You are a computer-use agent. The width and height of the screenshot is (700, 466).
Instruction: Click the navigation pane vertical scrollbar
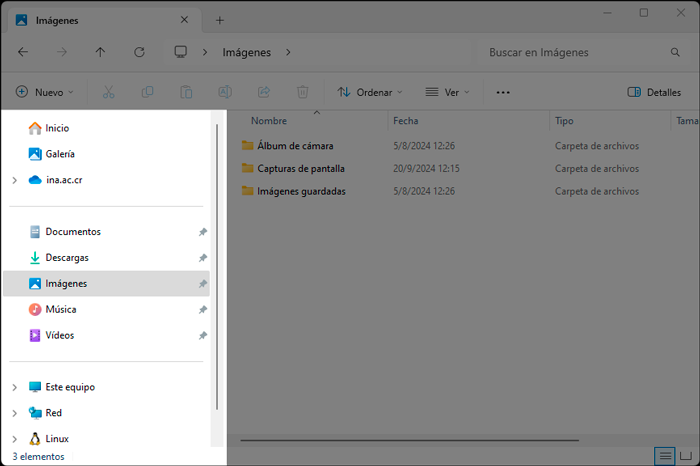pyautogui.click(x=217, y=267)
